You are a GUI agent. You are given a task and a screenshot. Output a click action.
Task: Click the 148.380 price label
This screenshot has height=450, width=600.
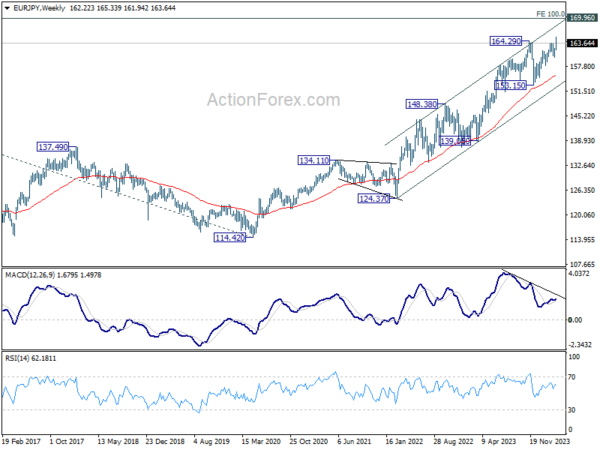click(x=422, y=104)
